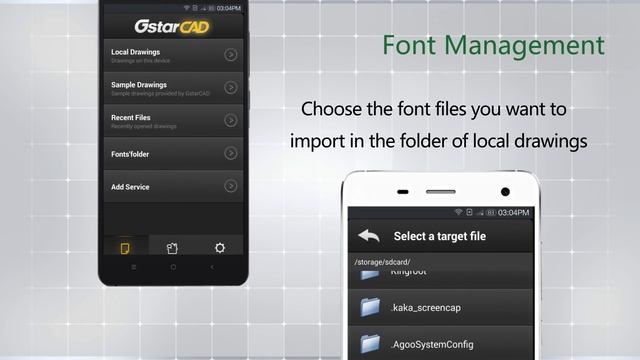Tap 03:04PM clock on black phone
The height and width of the screenshot is (360, 640).
(x=229, y=8)
